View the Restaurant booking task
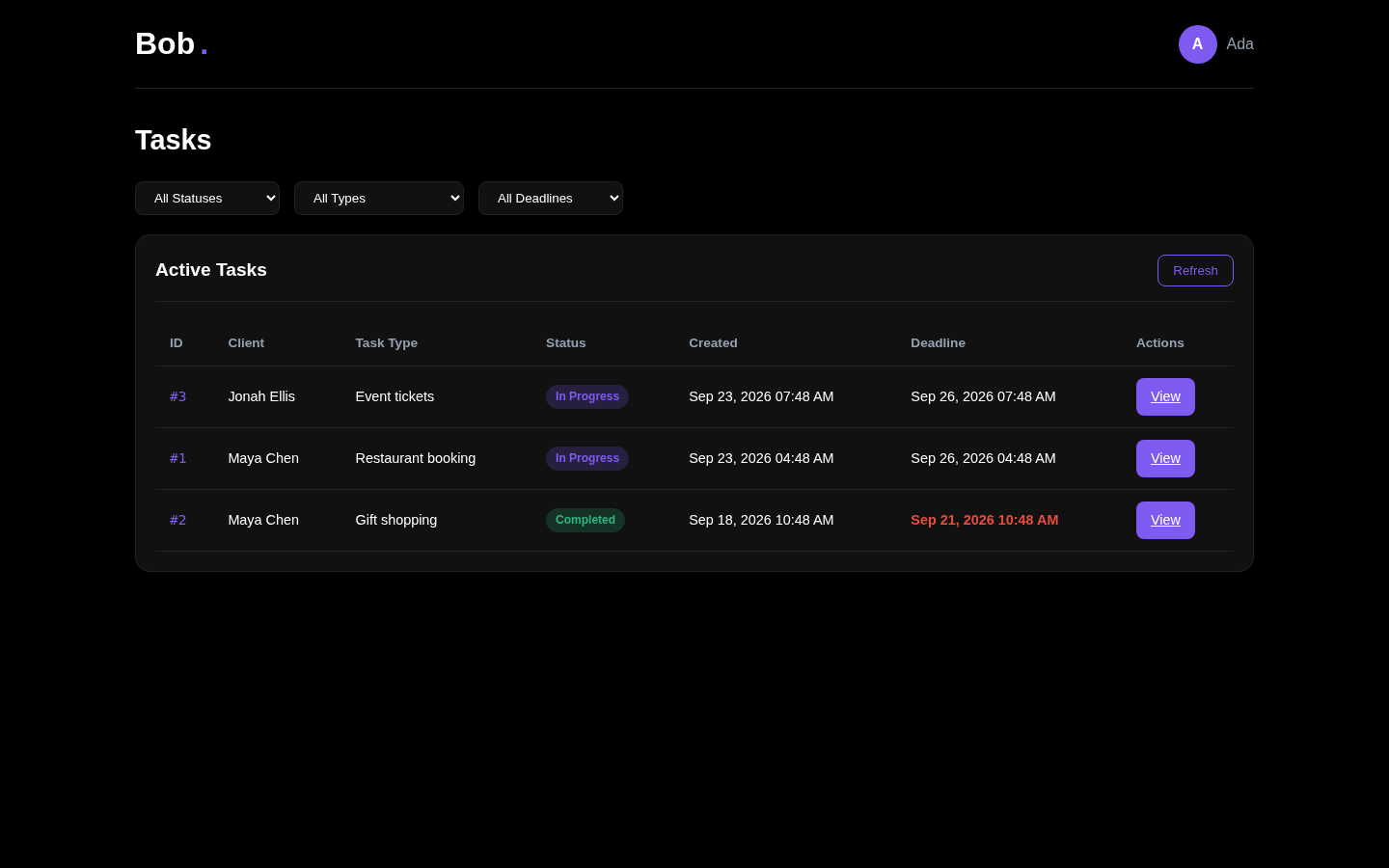Image resolution: width=1389 pixels, height=868 pixels. 1165,459
